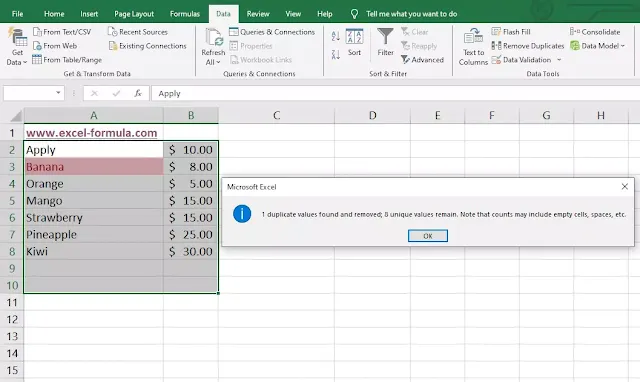The image size is (640, 382).
Task: Switch to the Formulas tab
Action: click(185, 14)
